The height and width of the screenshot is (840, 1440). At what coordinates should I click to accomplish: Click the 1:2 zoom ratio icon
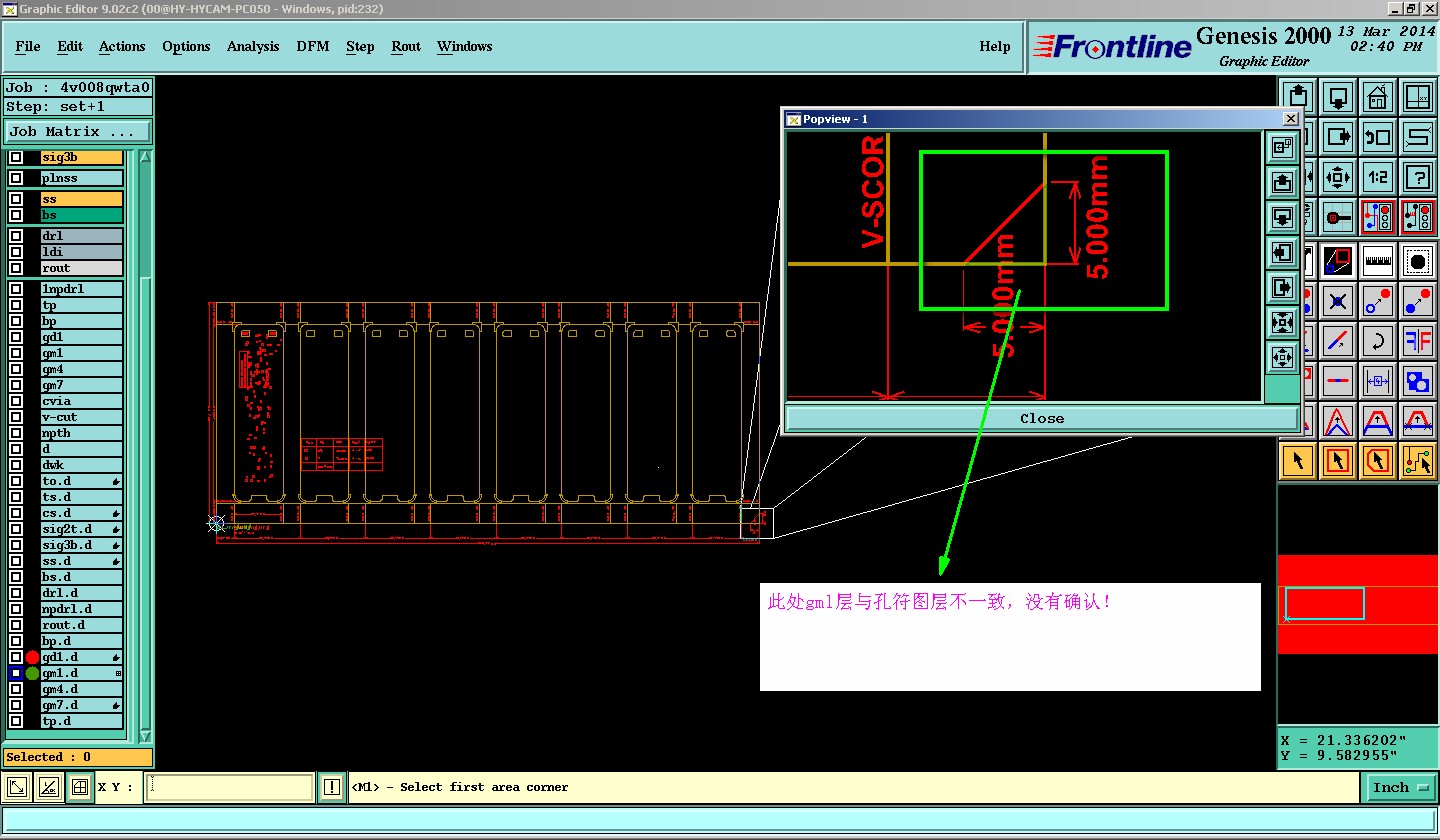1378,177
